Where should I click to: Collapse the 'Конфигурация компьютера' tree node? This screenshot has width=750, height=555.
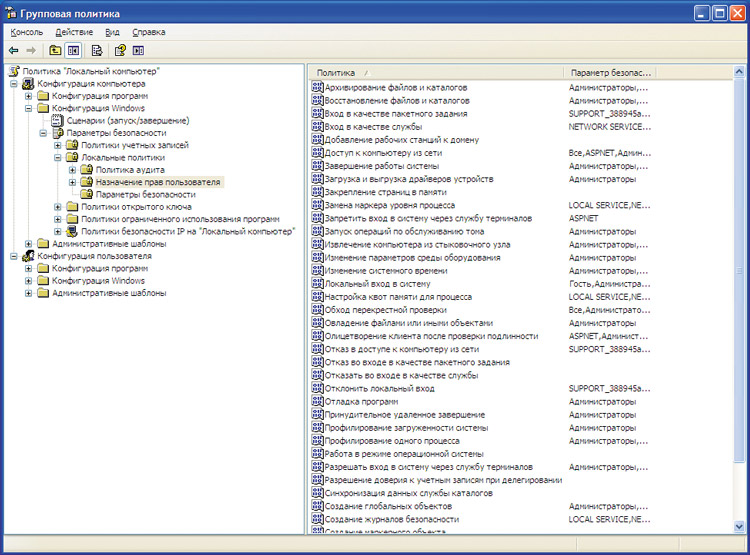point(14,84)
